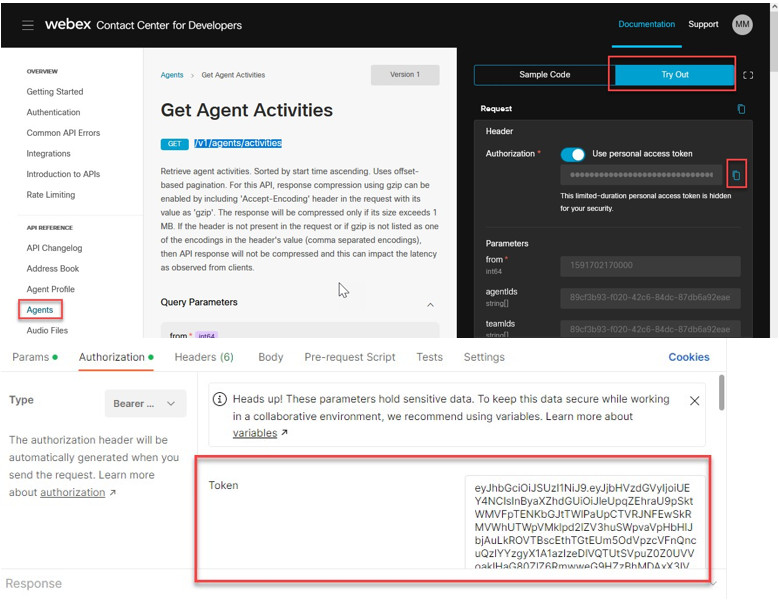Open the Tests tab
The image size is (779, 602).
(x=429, y=357)
